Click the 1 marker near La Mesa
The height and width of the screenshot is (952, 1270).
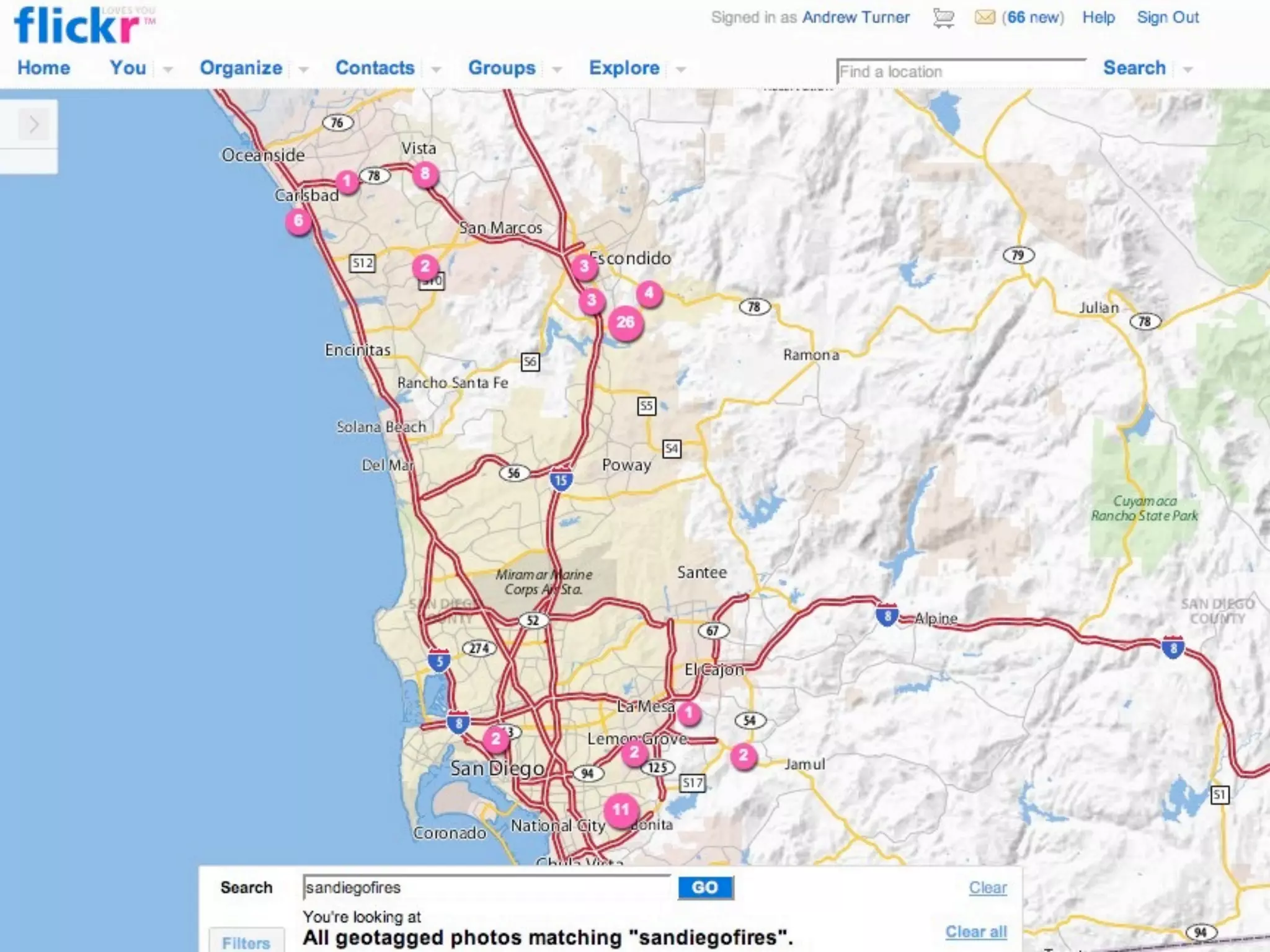(688, 713)
